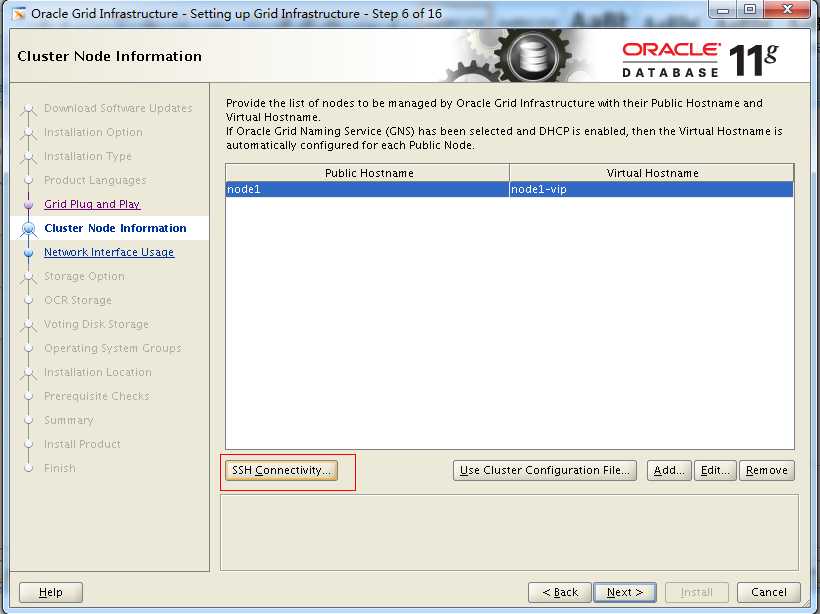Image resolution: width=820 pixels, height=614 pixels.
Task: Select the node1 public hostname cell
Action: click(367, 189)
